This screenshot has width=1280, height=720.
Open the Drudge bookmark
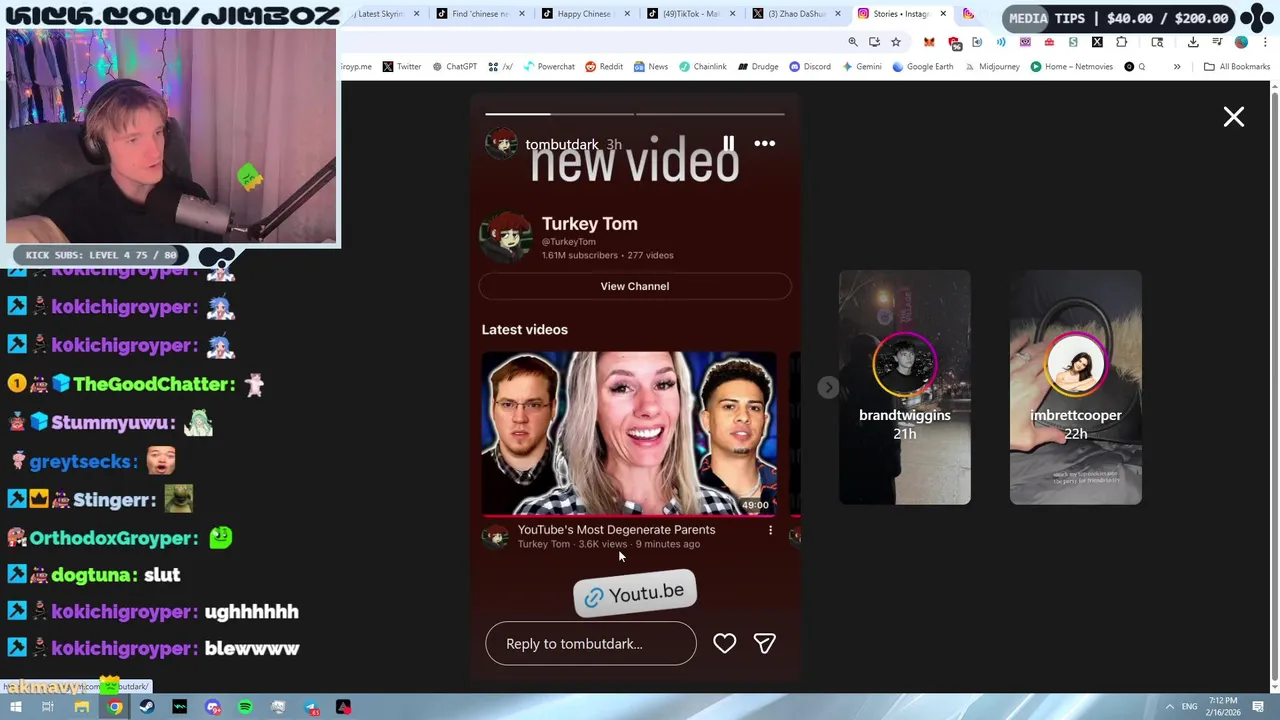758,67
